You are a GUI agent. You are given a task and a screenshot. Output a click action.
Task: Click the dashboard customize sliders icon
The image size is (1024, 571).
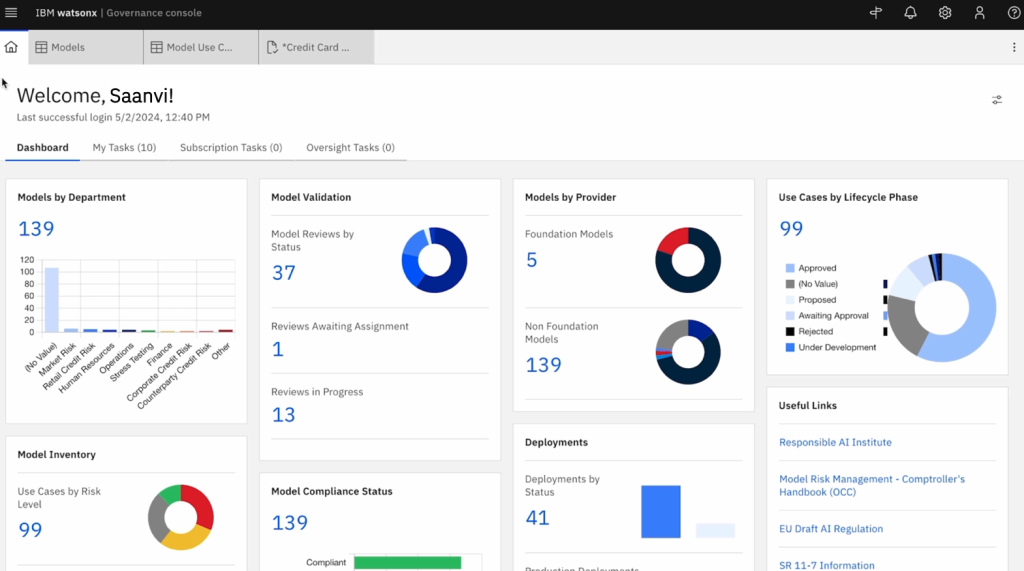[x=997, y=100]
